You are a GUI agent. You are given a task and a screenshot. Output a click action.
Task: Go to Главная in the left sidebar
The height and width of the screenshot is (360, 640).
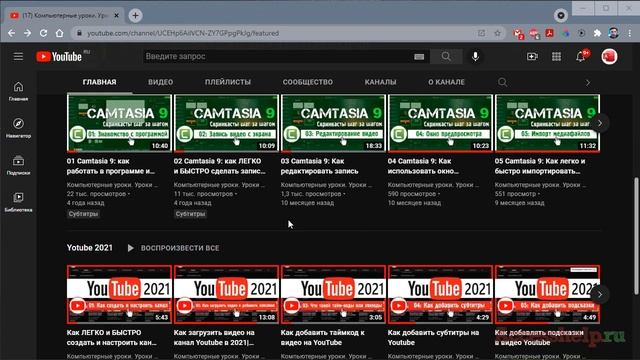click(18, 91)
